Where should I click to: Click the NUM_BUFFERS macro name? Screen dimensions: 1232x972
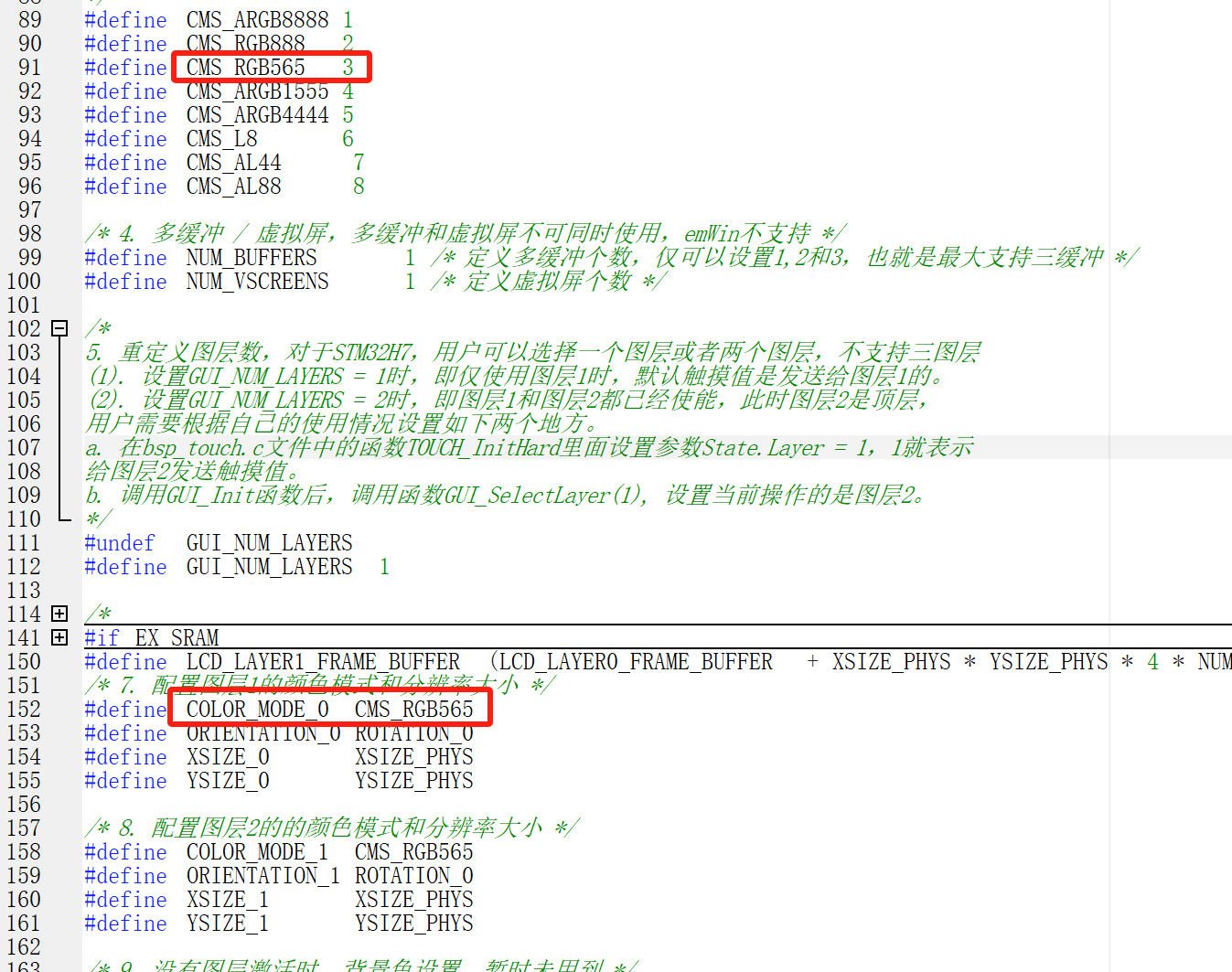pyautogui.click(x=251, y=258)
